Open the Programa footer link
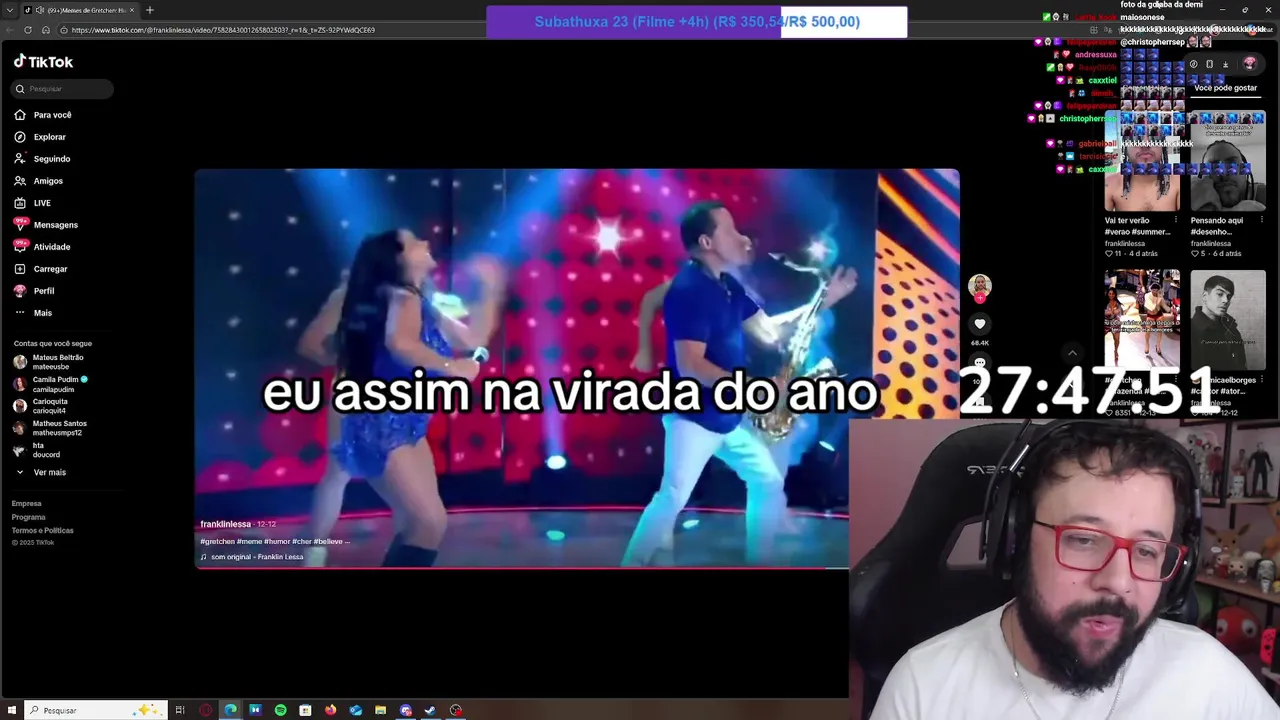 (29, 517)
